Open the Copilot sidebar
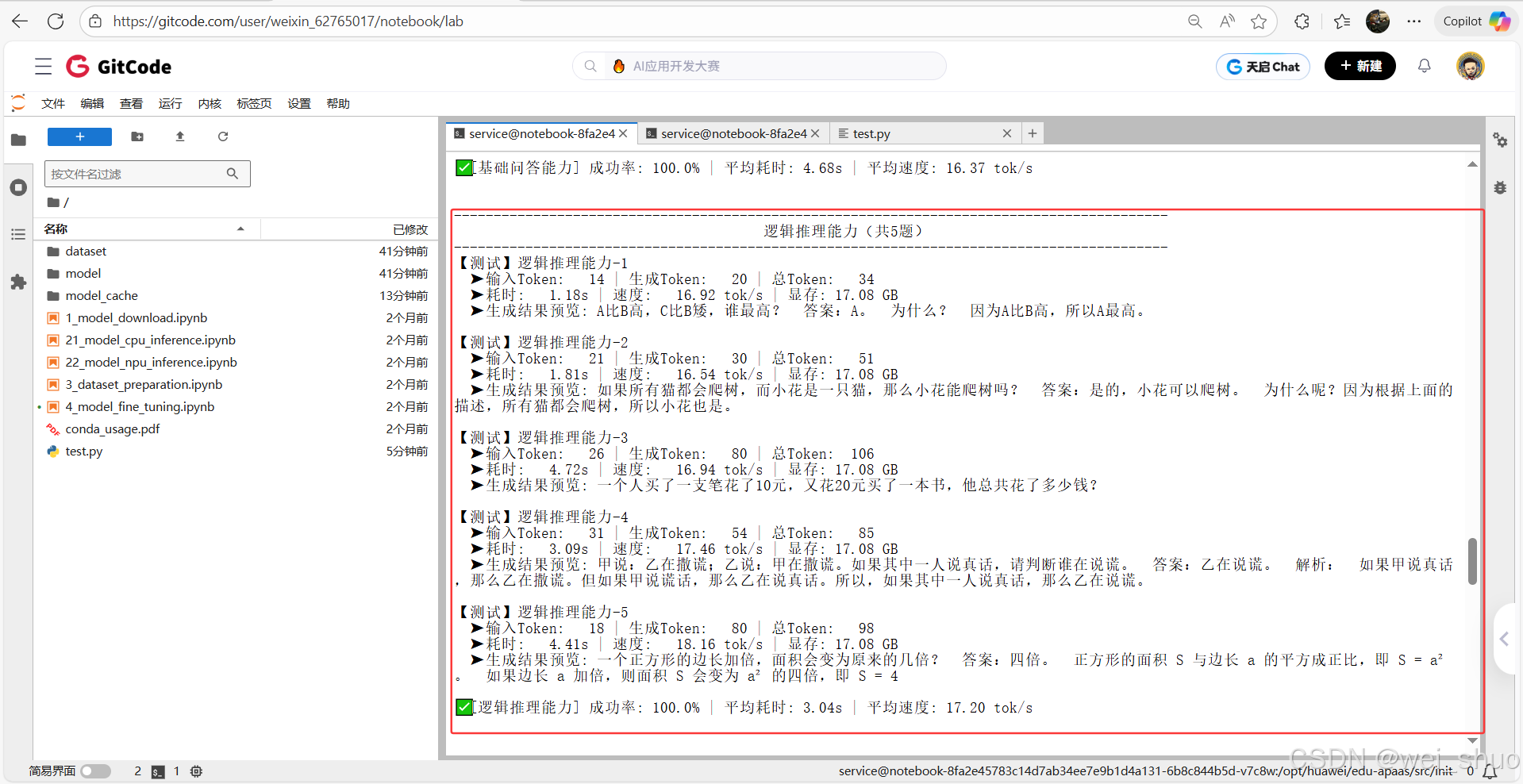This screenshot has height=784, width=1523. coord(1476,21)
